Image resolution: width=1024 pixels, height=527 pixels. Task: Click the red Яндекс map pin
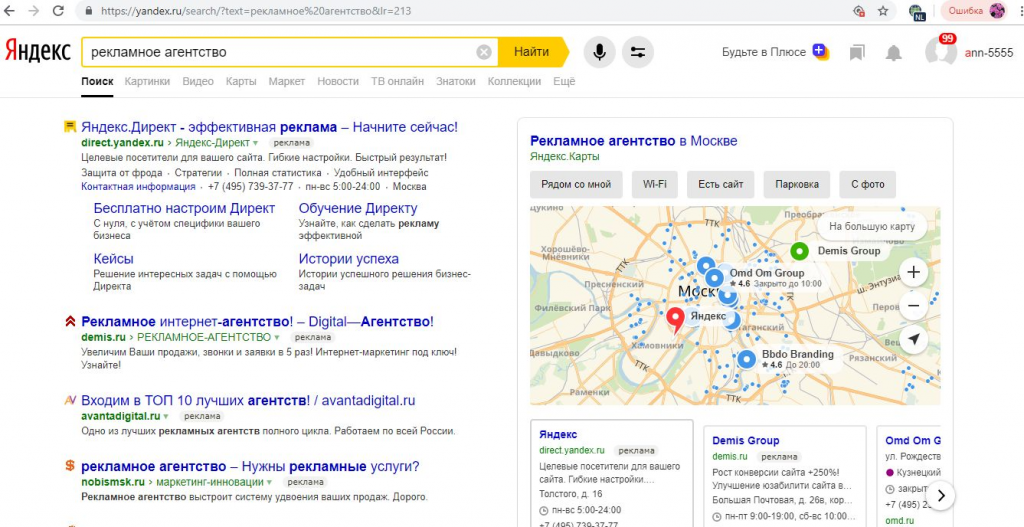(x=675, y=320)
